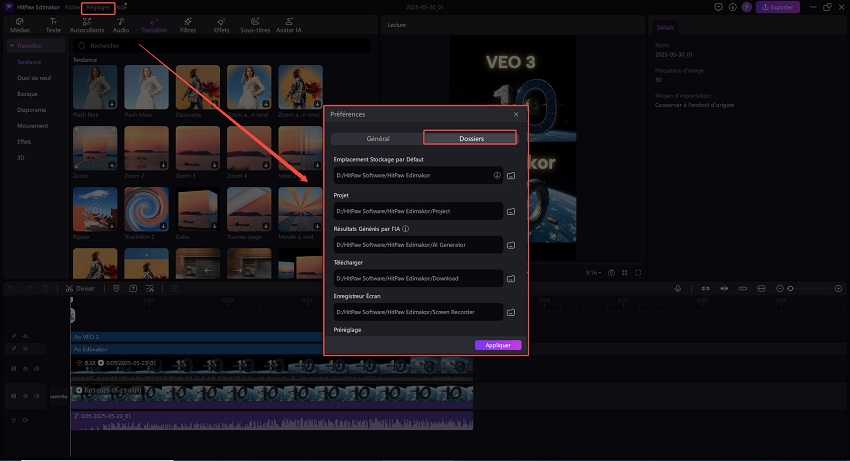The image size is (850, 461).
Task: Select the Basique transition category
Action: [27, 94]
